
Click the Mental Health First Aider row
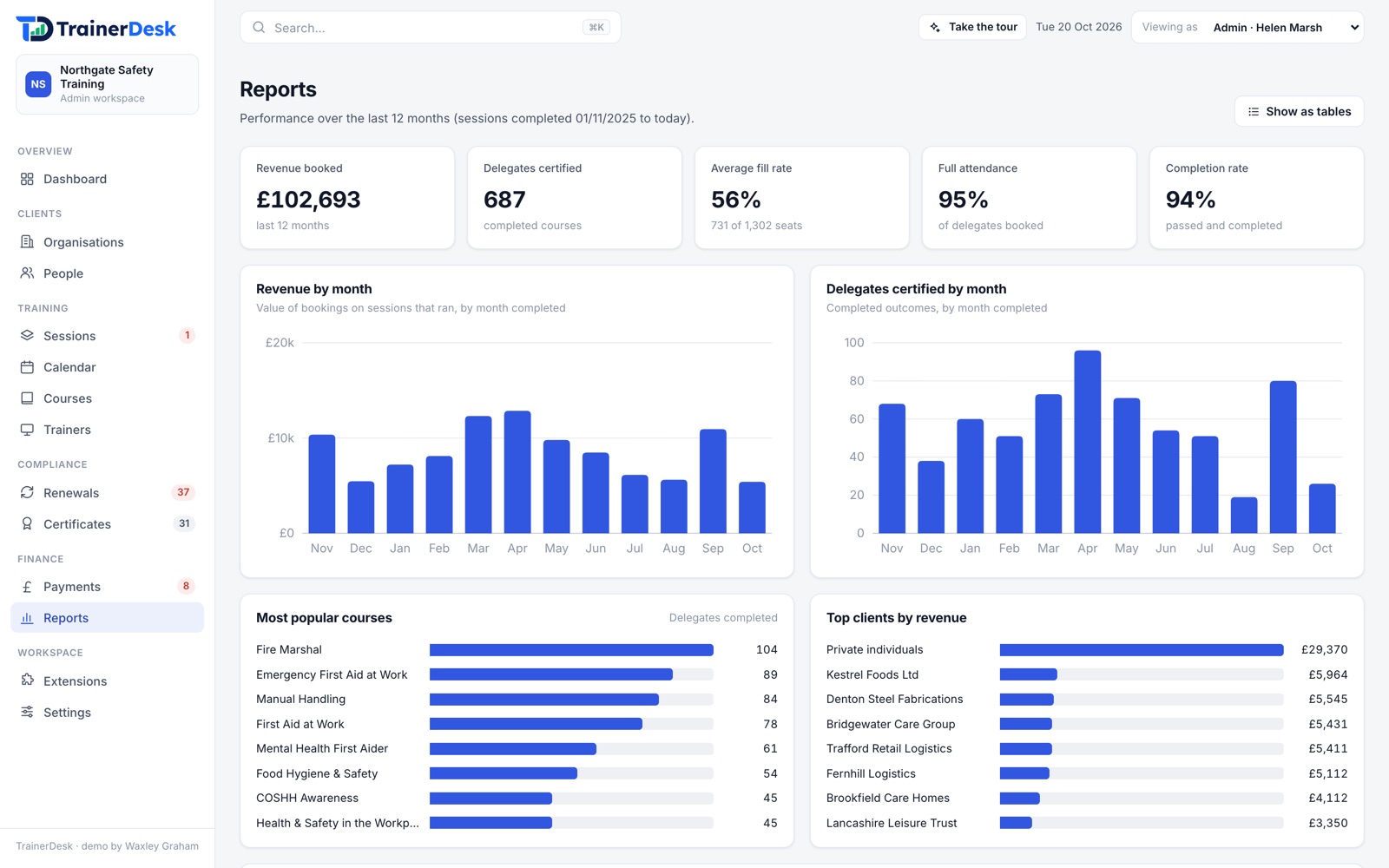coord(517,749)
